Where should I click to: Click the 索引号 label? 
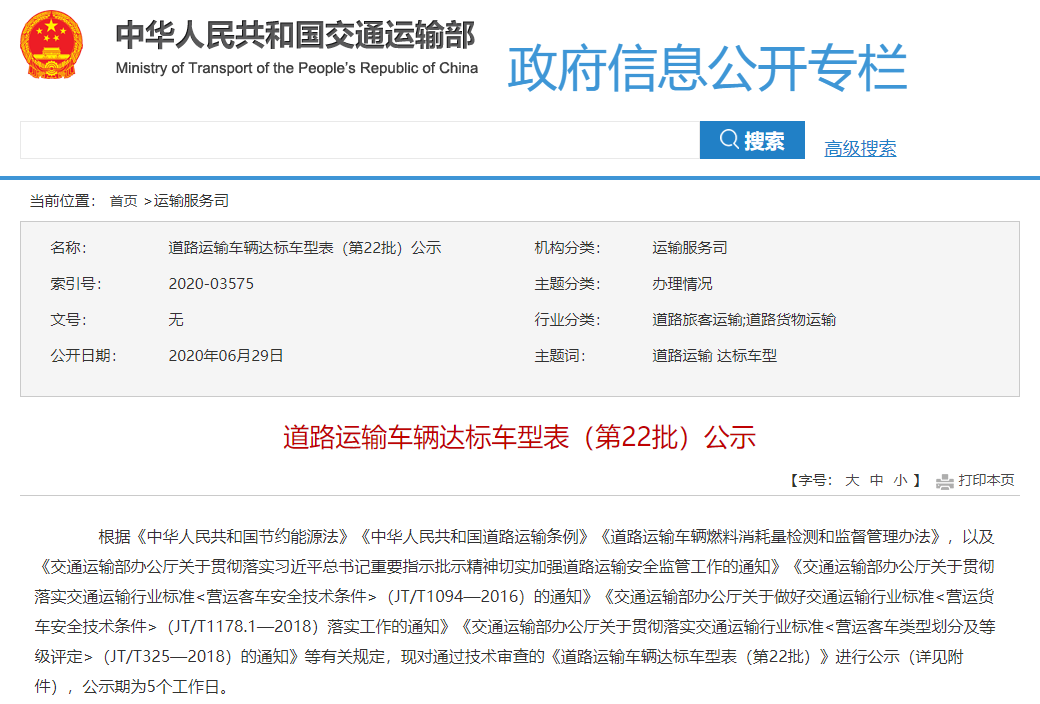tap(76, 284)
